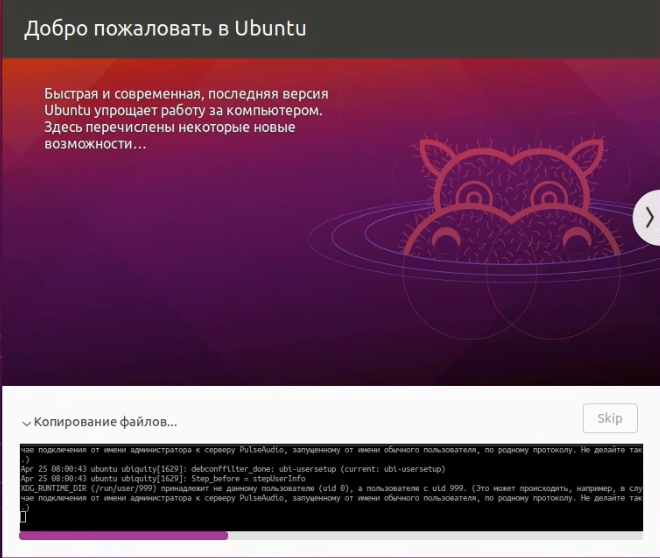Click inside the installer terminal log
Viewport: 660px width, 558px height.
pyautogui.click(x=331, y=487)
